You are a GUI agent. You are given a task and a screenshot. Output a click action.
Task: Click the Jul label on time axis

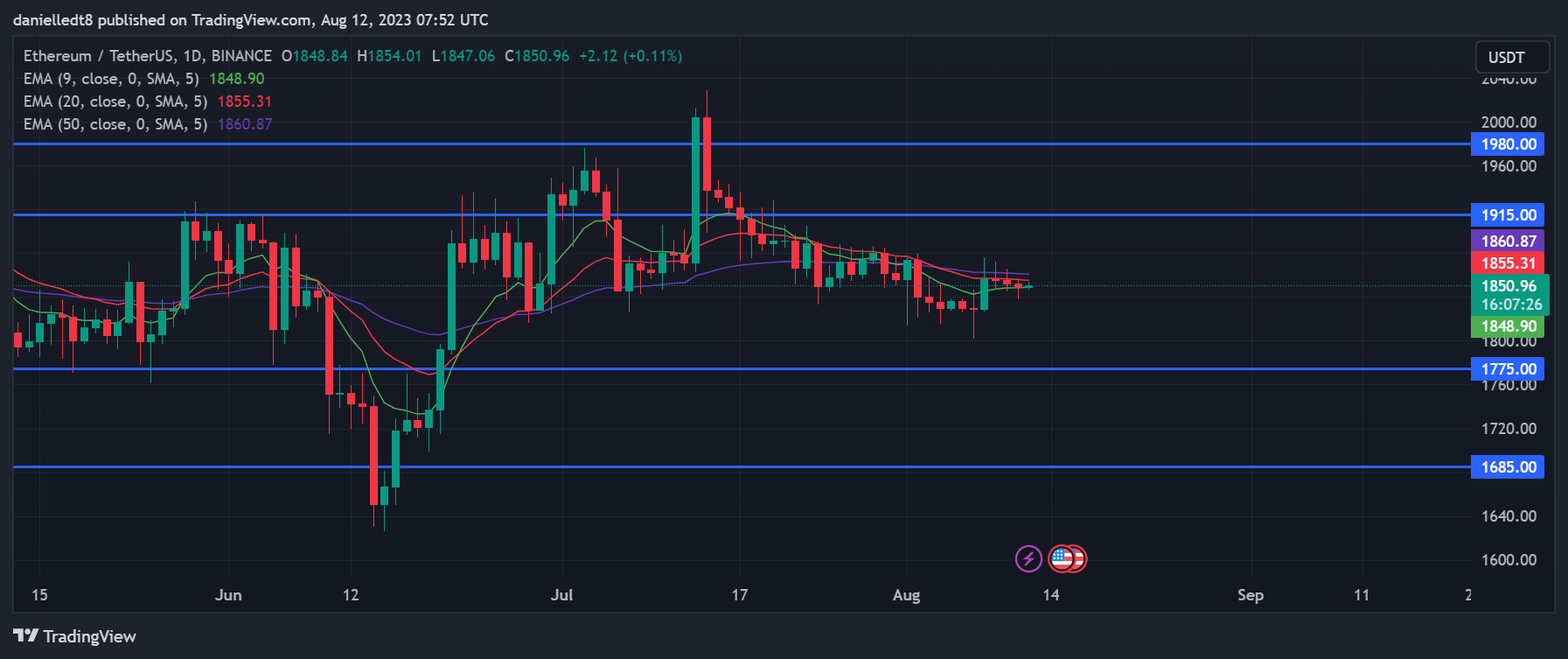[561, 595]
